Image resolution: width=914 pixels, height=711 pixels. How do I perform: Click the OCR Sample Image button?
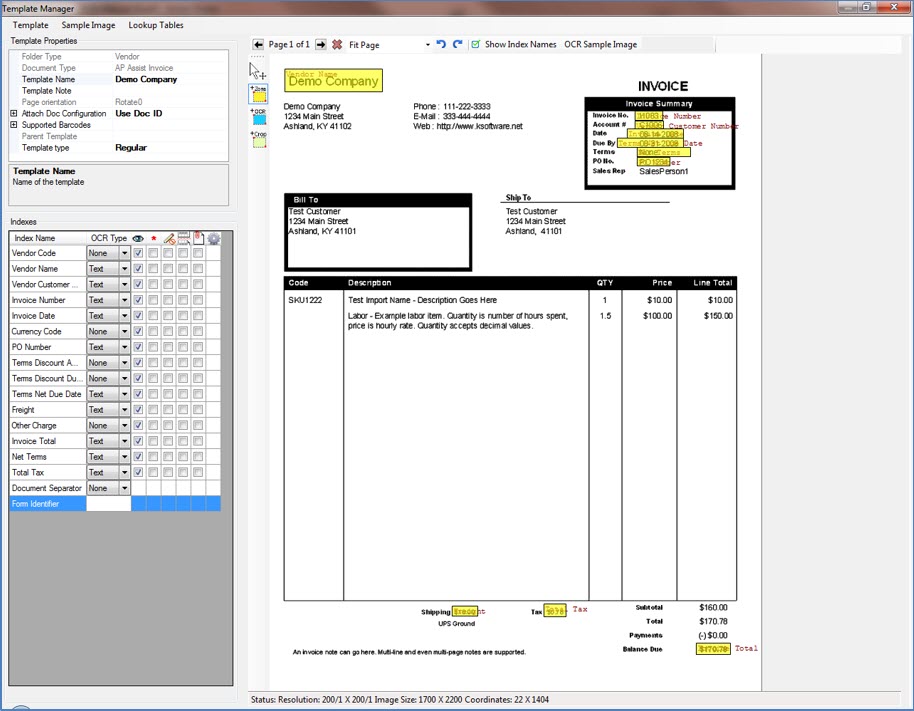click(x=600, y=45)
